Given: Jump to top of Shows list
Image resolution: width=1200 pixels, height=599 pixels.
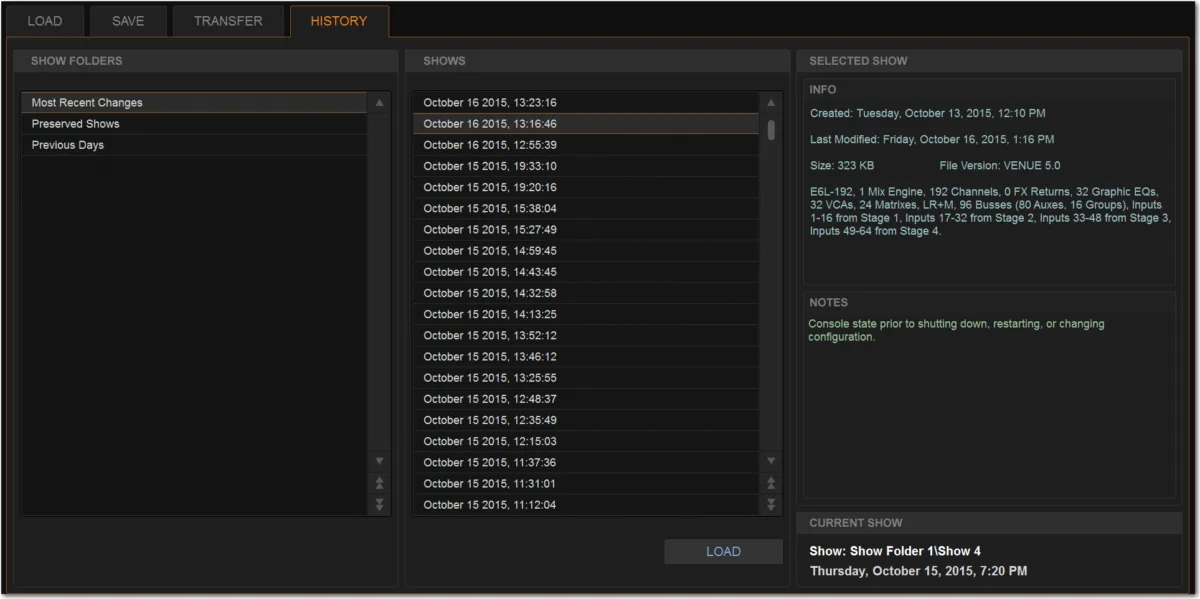Looking at the screenshot, I should (771, 483).
